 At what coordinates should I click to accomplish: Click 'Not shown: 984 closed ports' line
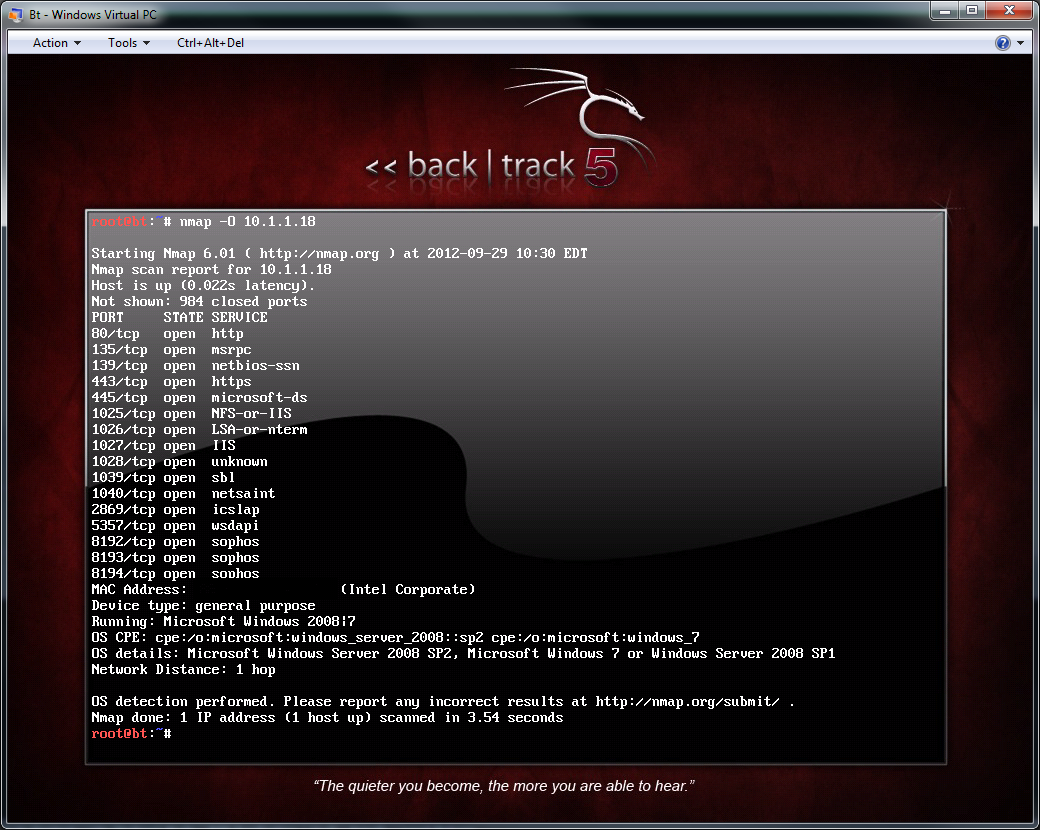(199, 301)
